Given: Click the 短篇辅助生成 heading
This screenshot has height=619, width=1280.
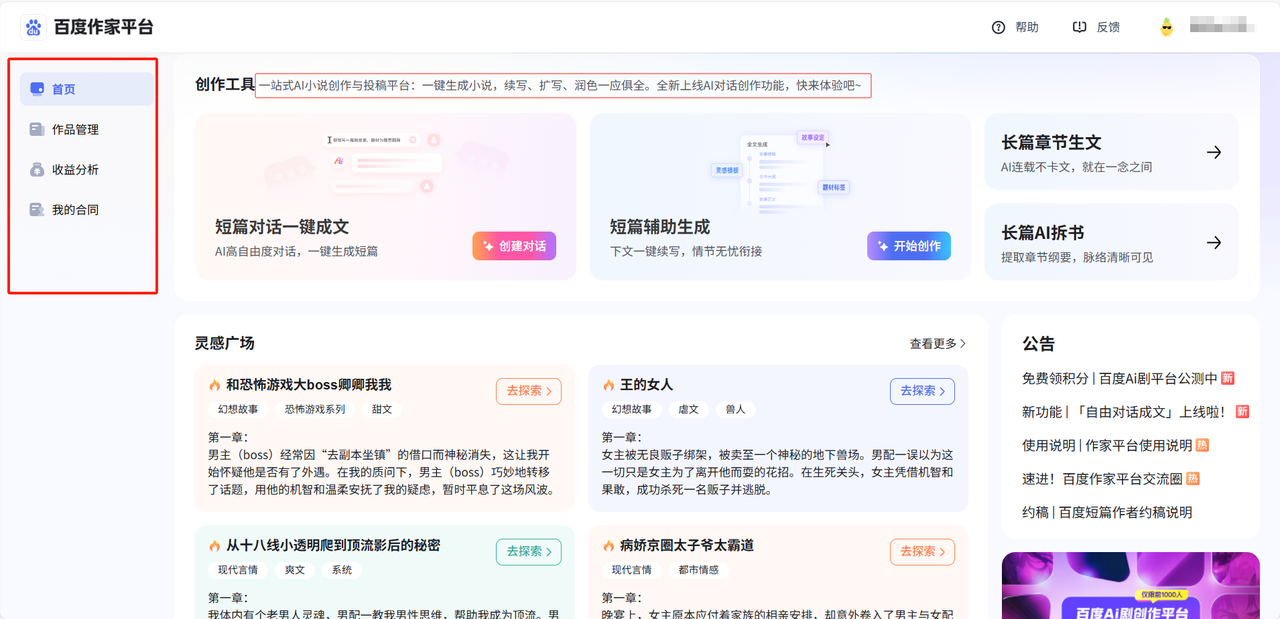Looking at the screenshot, I should pyautogui.click(x=660, y=227).
